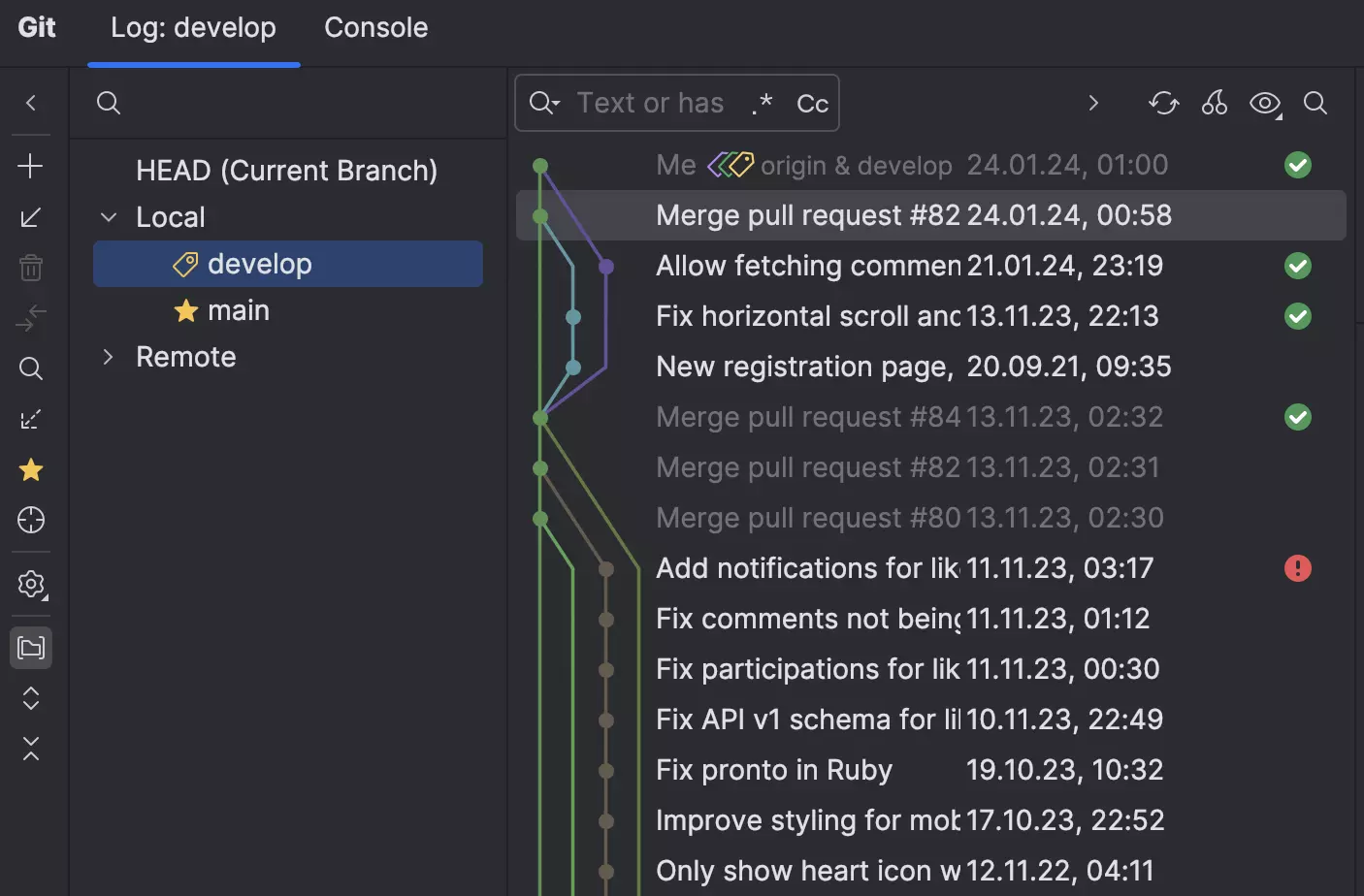Viewport: 1364px width, 896px height.
Task: Open the eye view options icon
Action: (x=1265, y=103)
